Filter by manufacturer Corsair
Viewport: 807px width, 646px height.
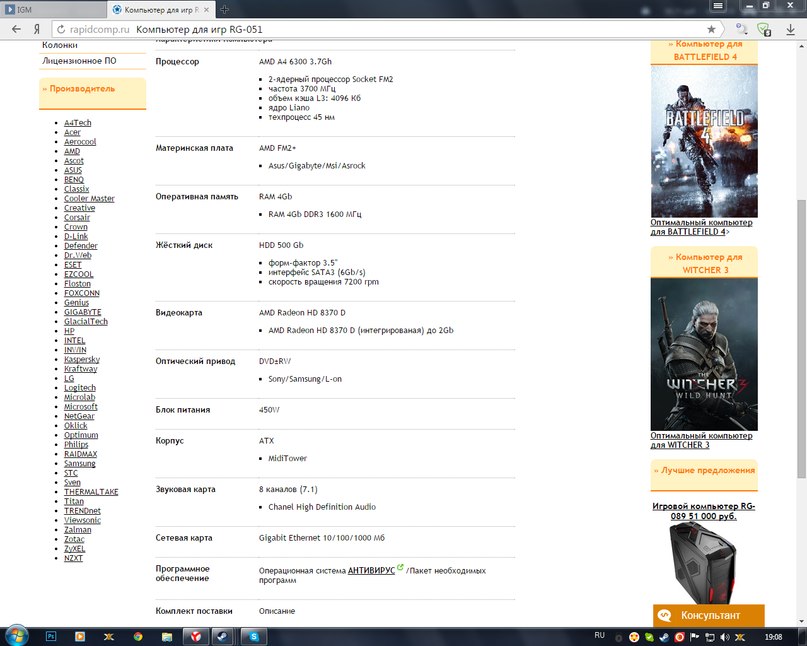[77, 217]
